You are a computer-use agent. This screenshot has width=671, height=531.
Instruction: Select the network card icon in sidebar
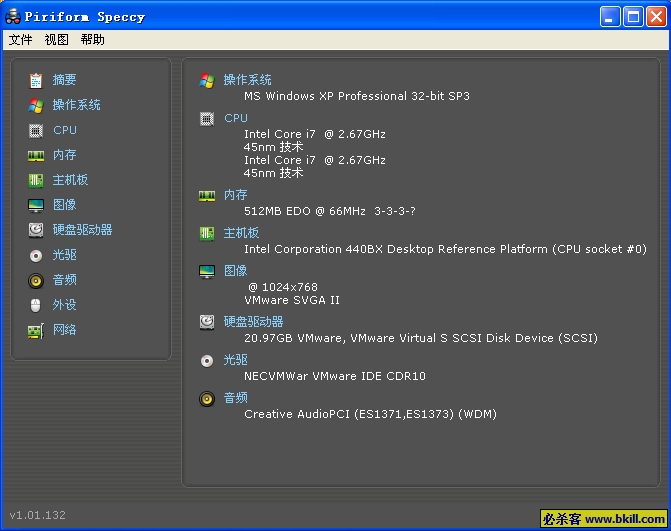tap(36, 330)
